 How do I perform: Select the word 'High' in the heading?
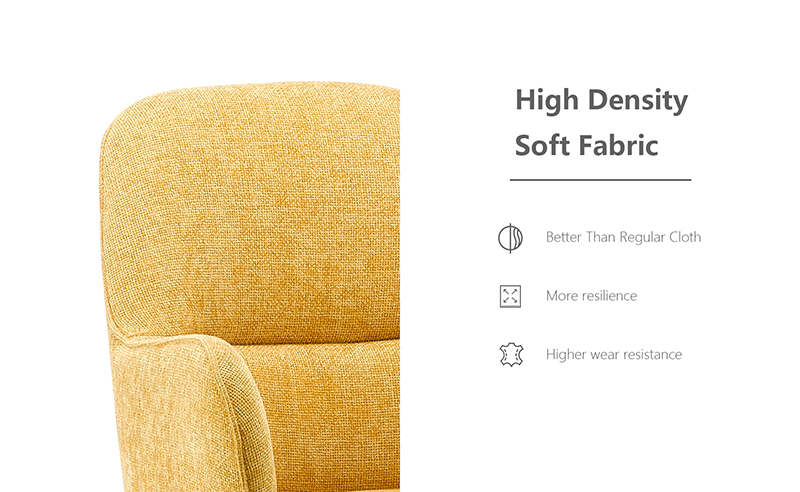547,101
